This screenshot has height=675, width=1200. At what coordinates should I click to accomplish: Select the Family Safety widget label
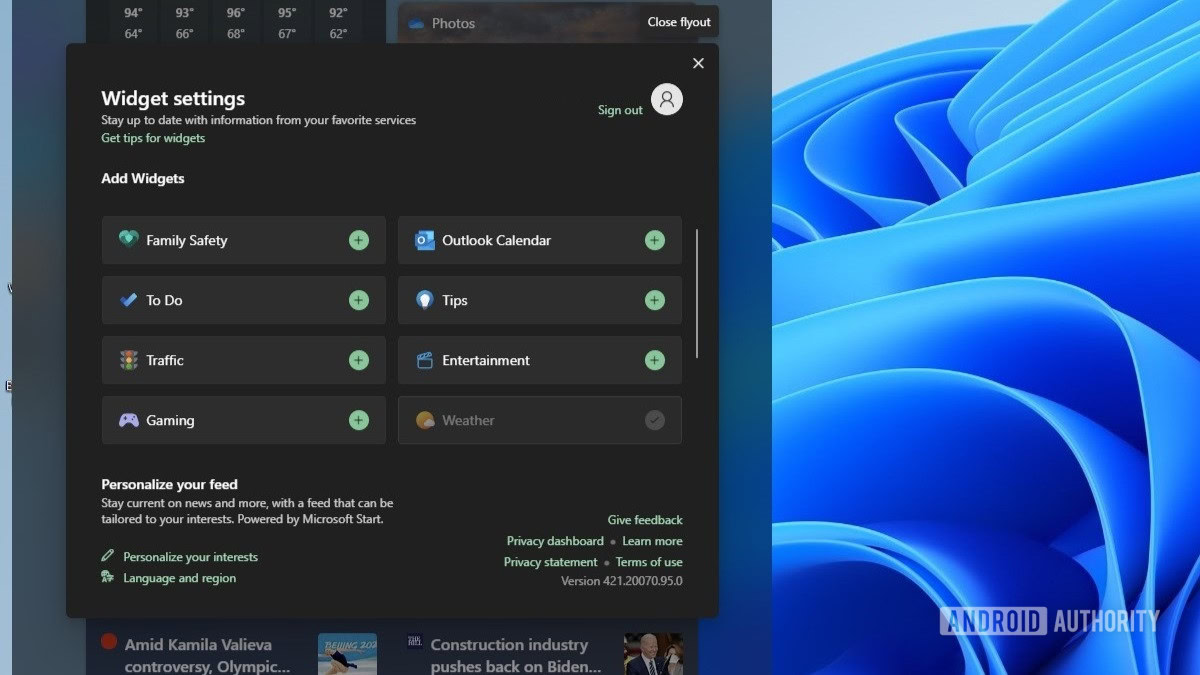(187, 240)
